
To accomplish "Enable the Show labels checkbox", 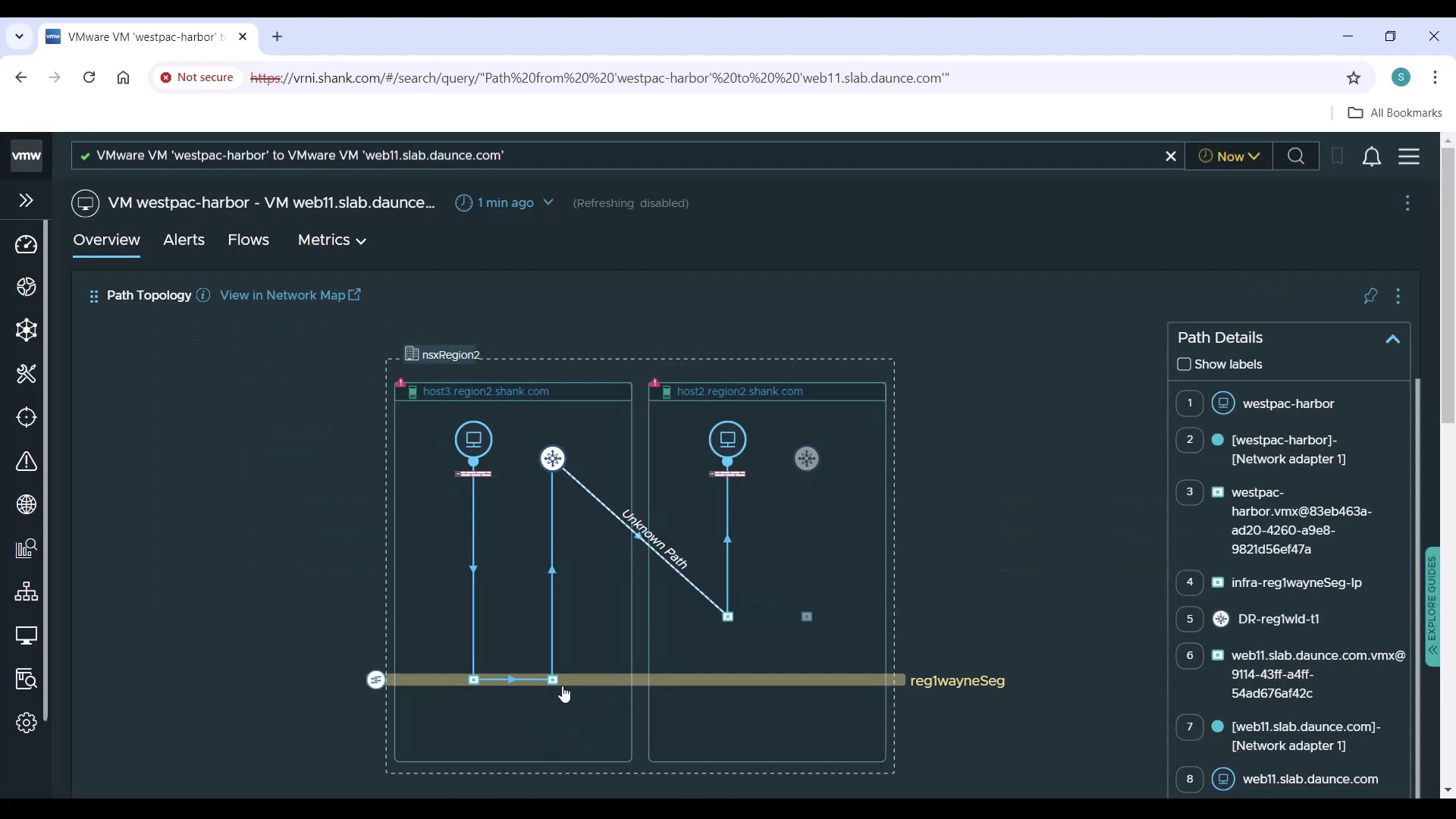I will [x=1185, y=365].
